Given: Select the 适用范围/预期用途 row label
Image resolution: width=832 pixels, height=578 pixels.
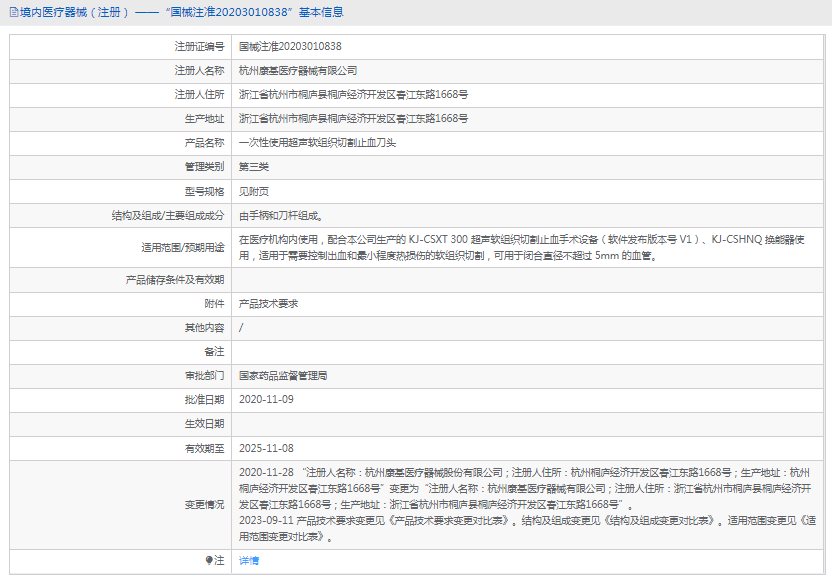Looking at the screenshot, I should [x=183, y=247].
